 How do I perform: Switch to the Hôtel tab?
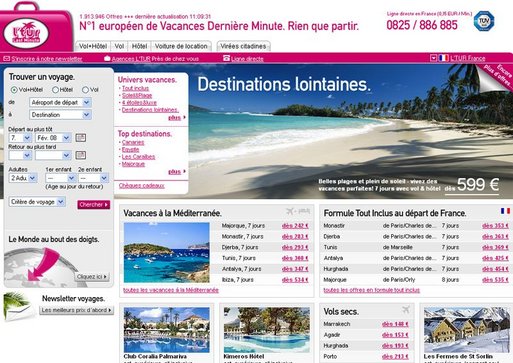tap(139, 46)
